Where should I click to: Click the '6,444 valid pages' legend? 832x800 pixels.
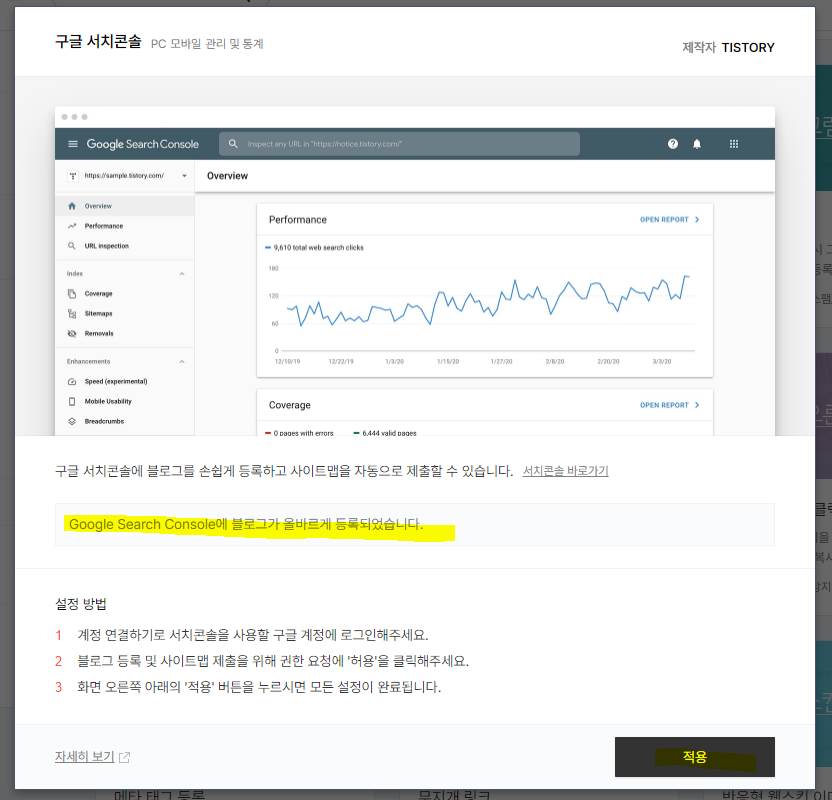coord(385,433)
